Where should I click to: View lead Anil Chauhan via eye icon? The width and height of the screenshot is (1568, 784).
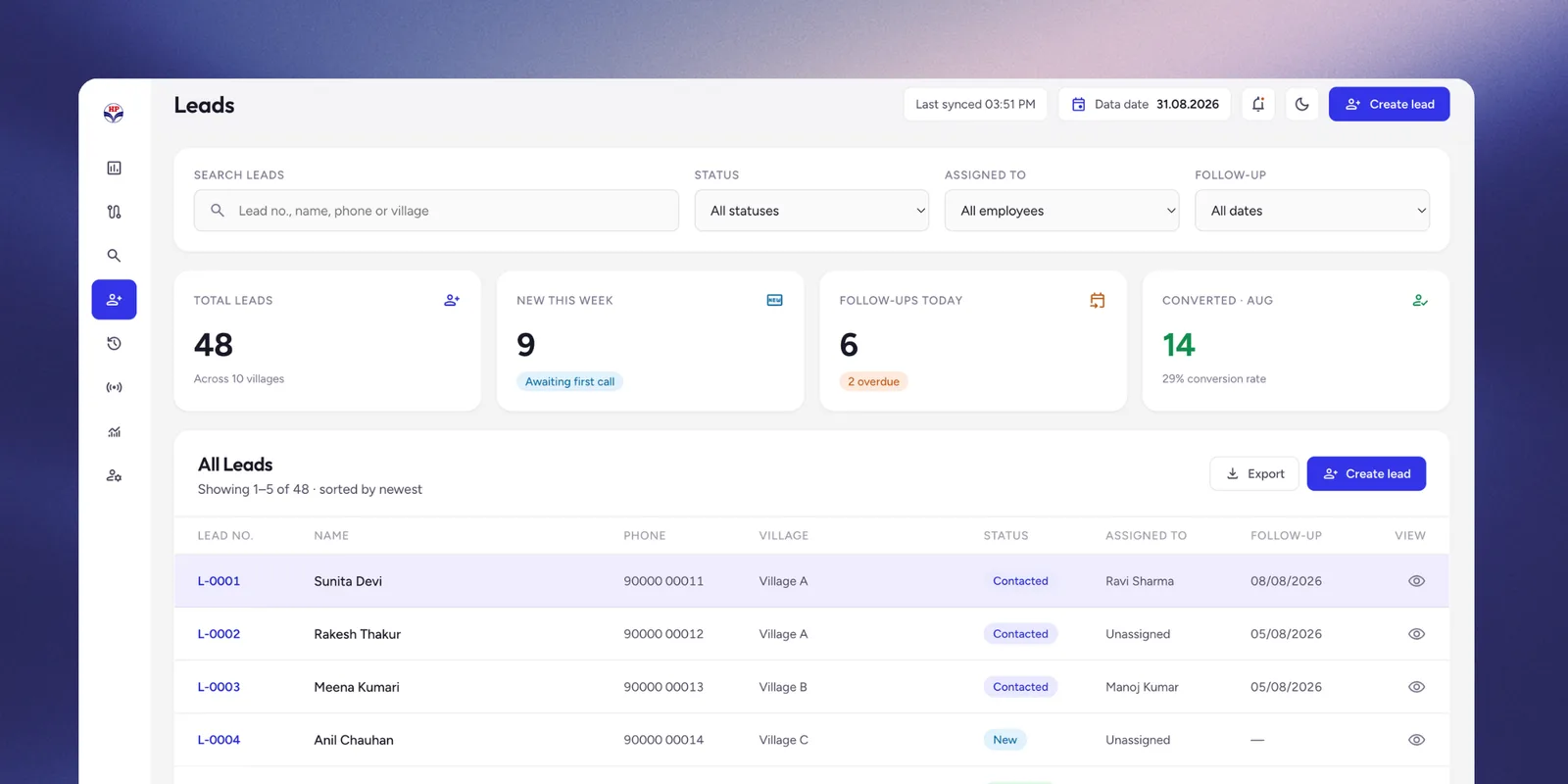pos(1416,740)
